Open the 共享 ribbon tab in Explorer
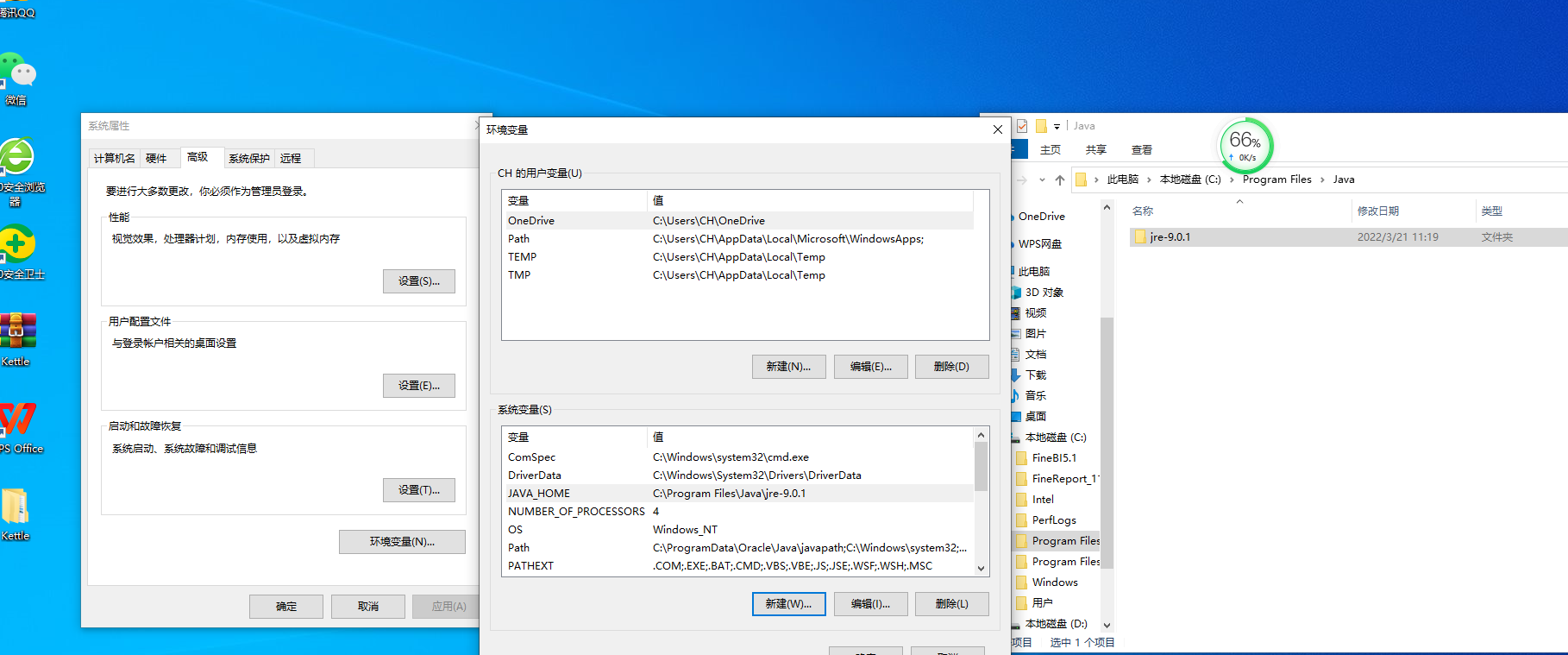Image resolution: width=1568 pixels, height=655 pixels. 1096,150
